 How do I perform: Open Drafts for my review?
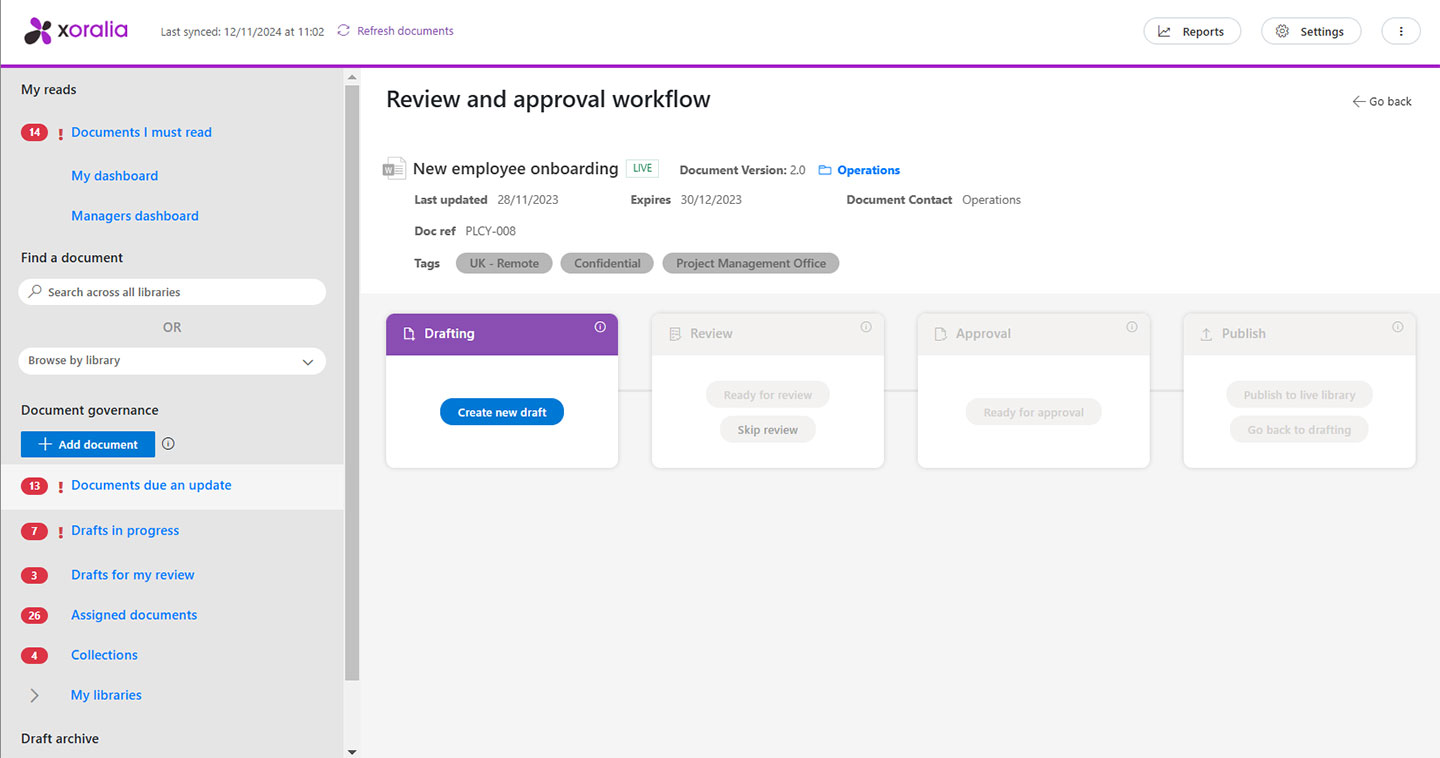point(133,575)
